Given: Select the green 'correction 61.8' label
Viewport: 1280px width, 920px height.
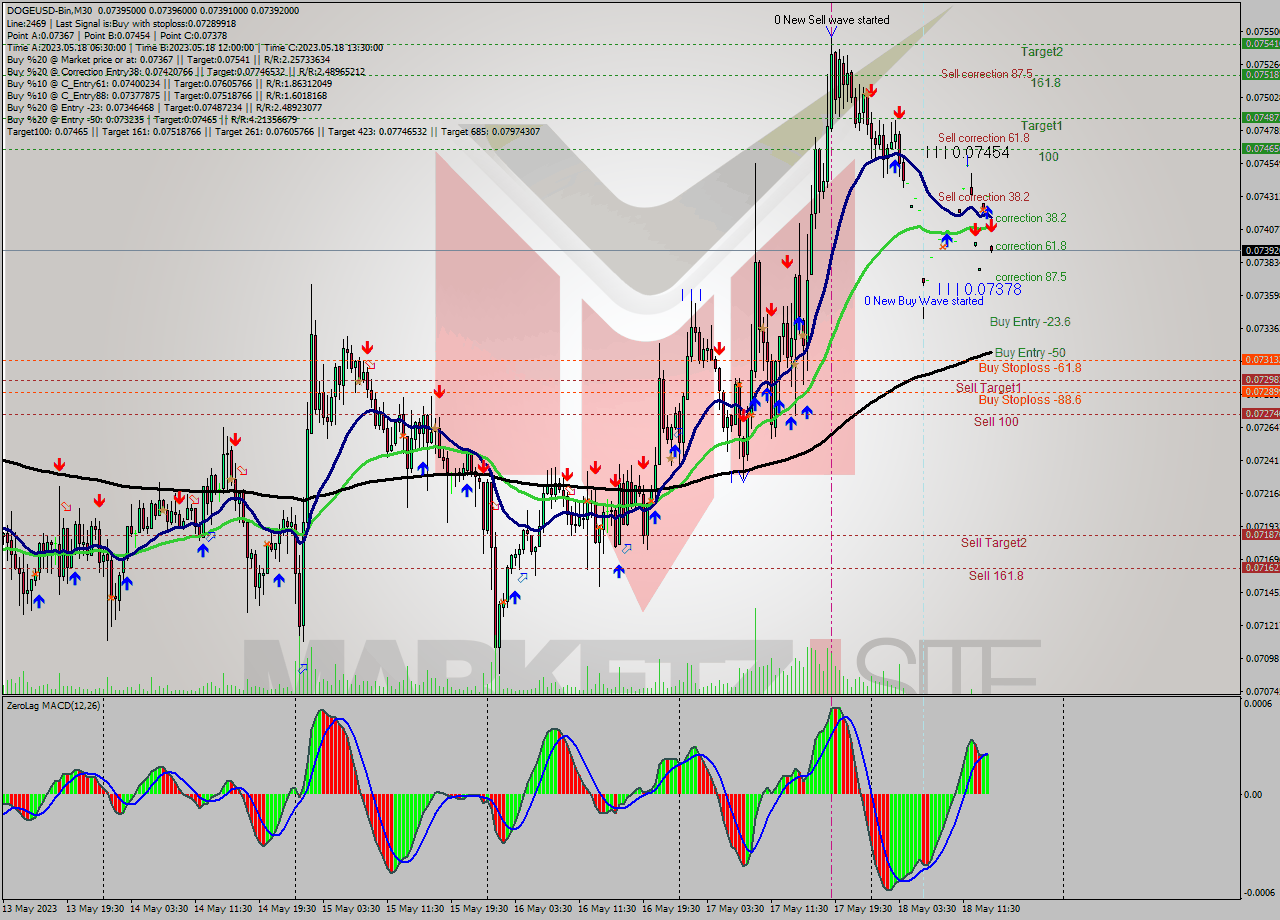Looking at the screenshot, I should pos(1030,246).
